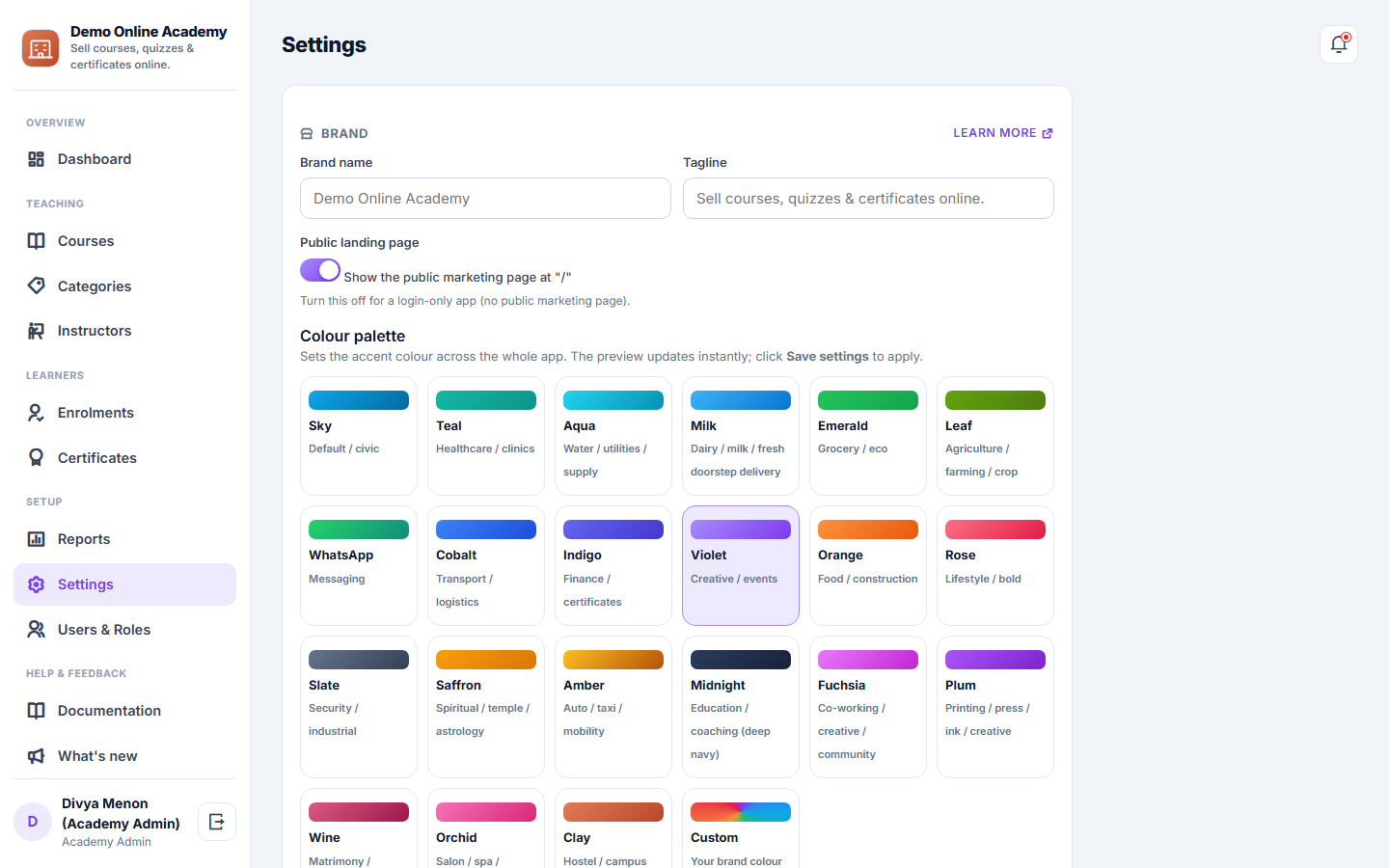The width and height of the screenshot is (1389, 868).
Task: Open the Courses menu item
Action: [124, 241]
